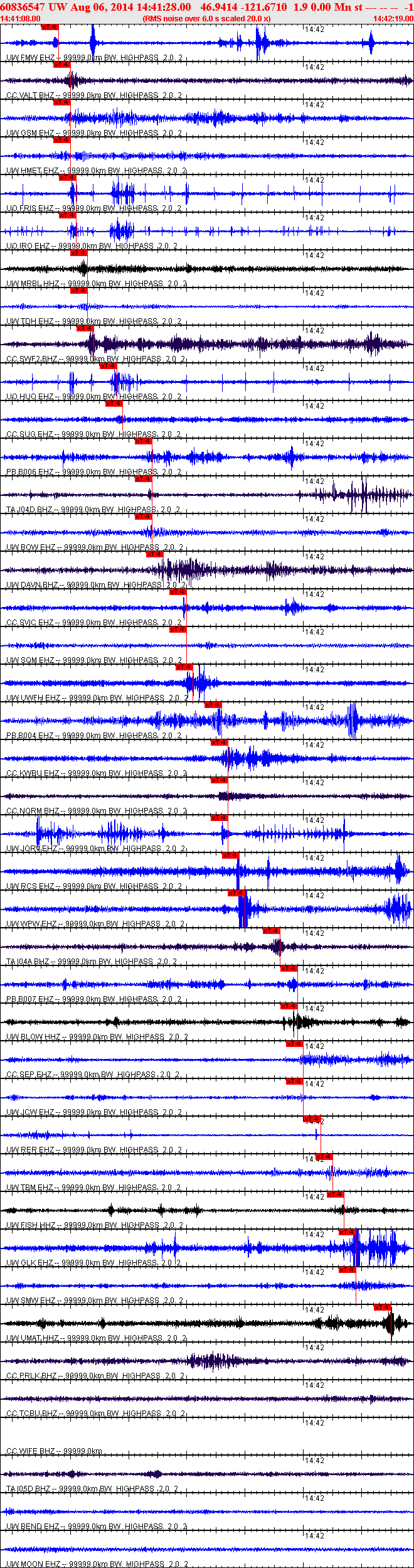Select the red pick marker on SWF2 trace
This screenshot has height=1568, width=414.
click(85, 328)
